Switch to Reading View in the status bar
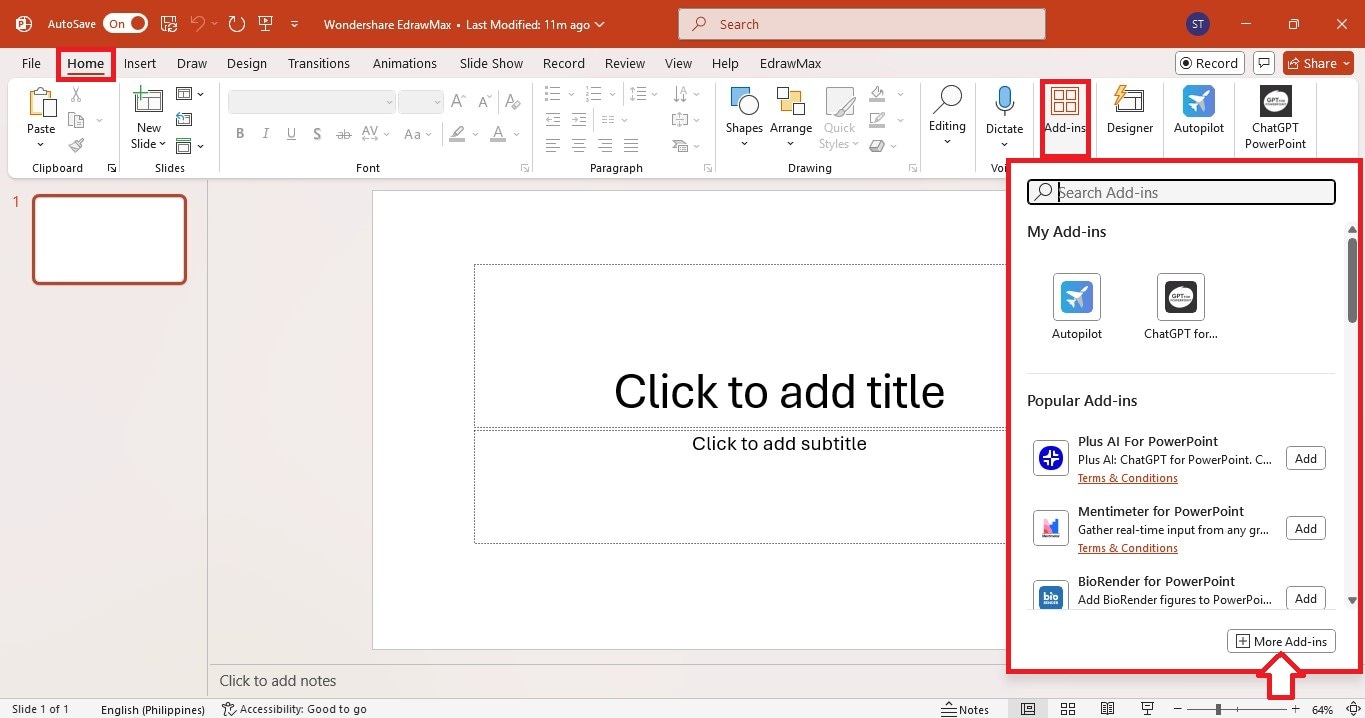The height and width of the screenshot is (718, 1365). pos(1108,709)
